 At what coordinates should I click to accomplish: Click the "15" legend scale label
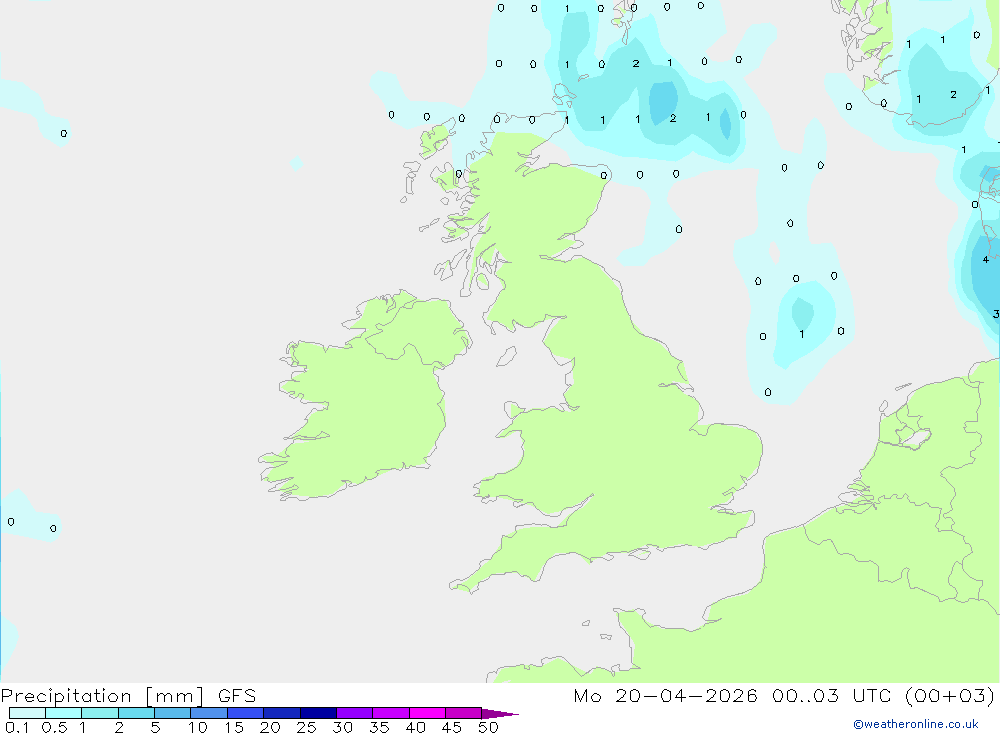[x=234, y=727]
